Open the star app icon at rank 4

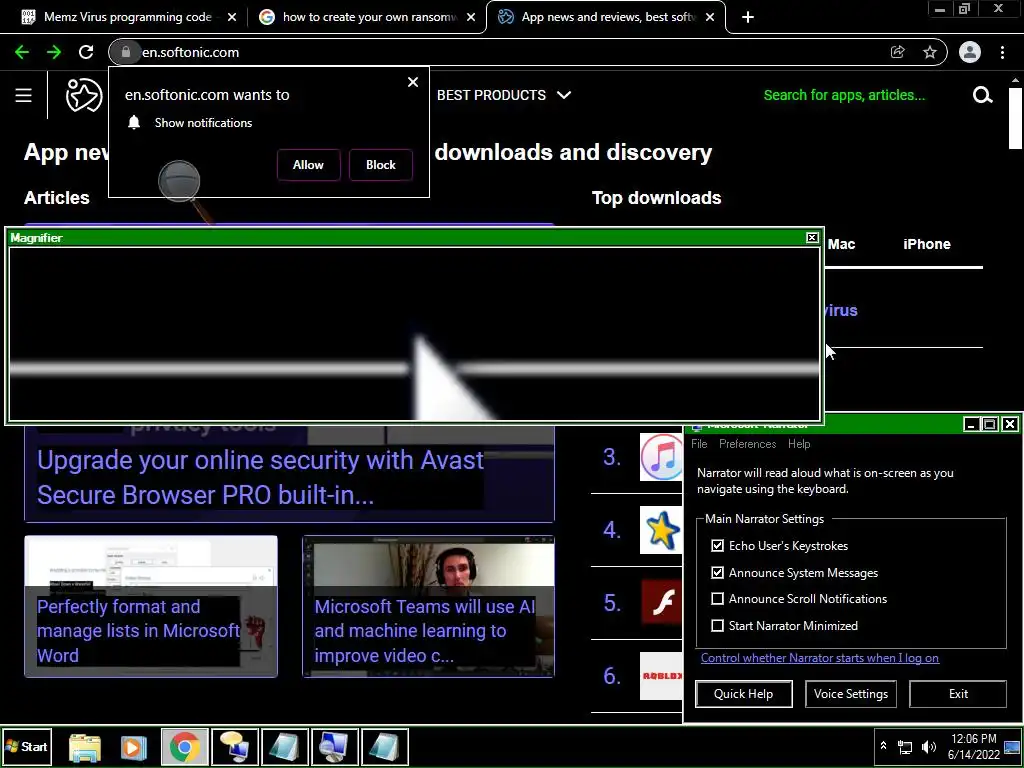click(x=662, y=530)
